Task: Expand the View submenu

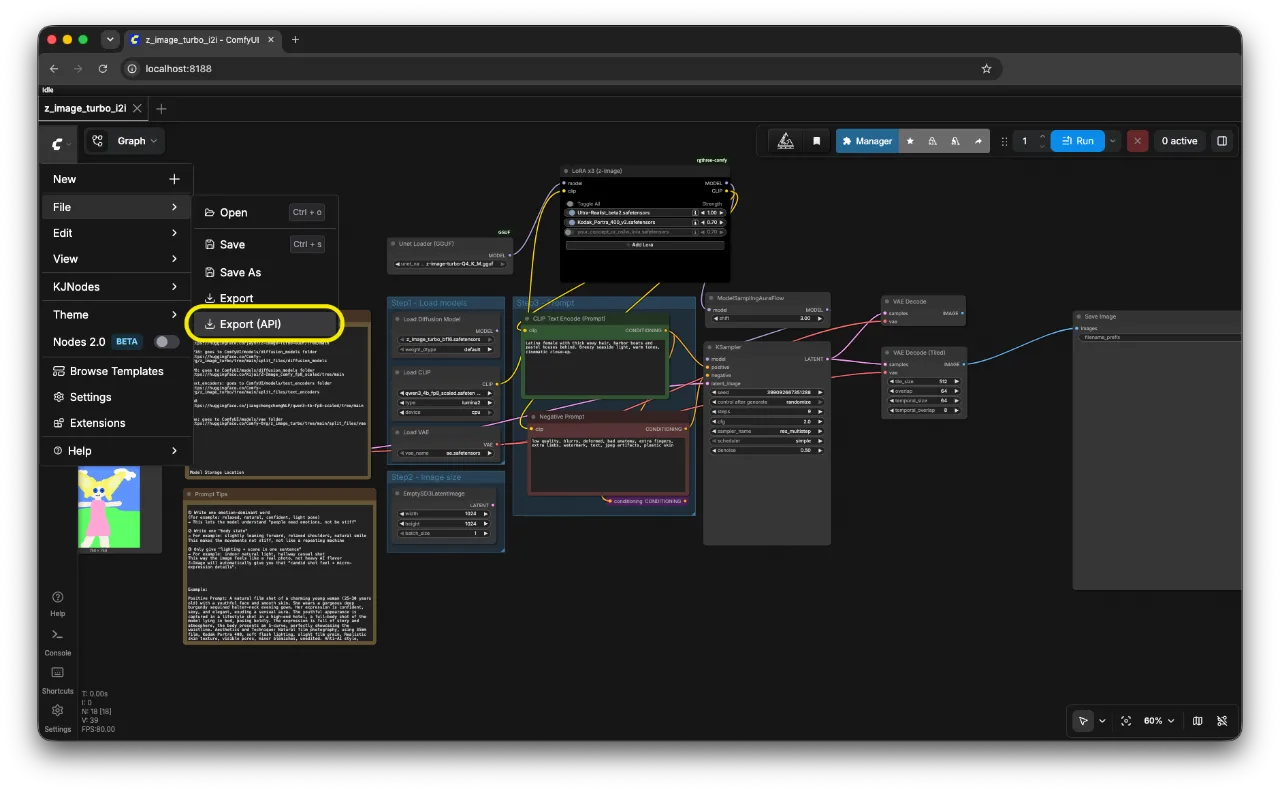Action: click(115, 259)
